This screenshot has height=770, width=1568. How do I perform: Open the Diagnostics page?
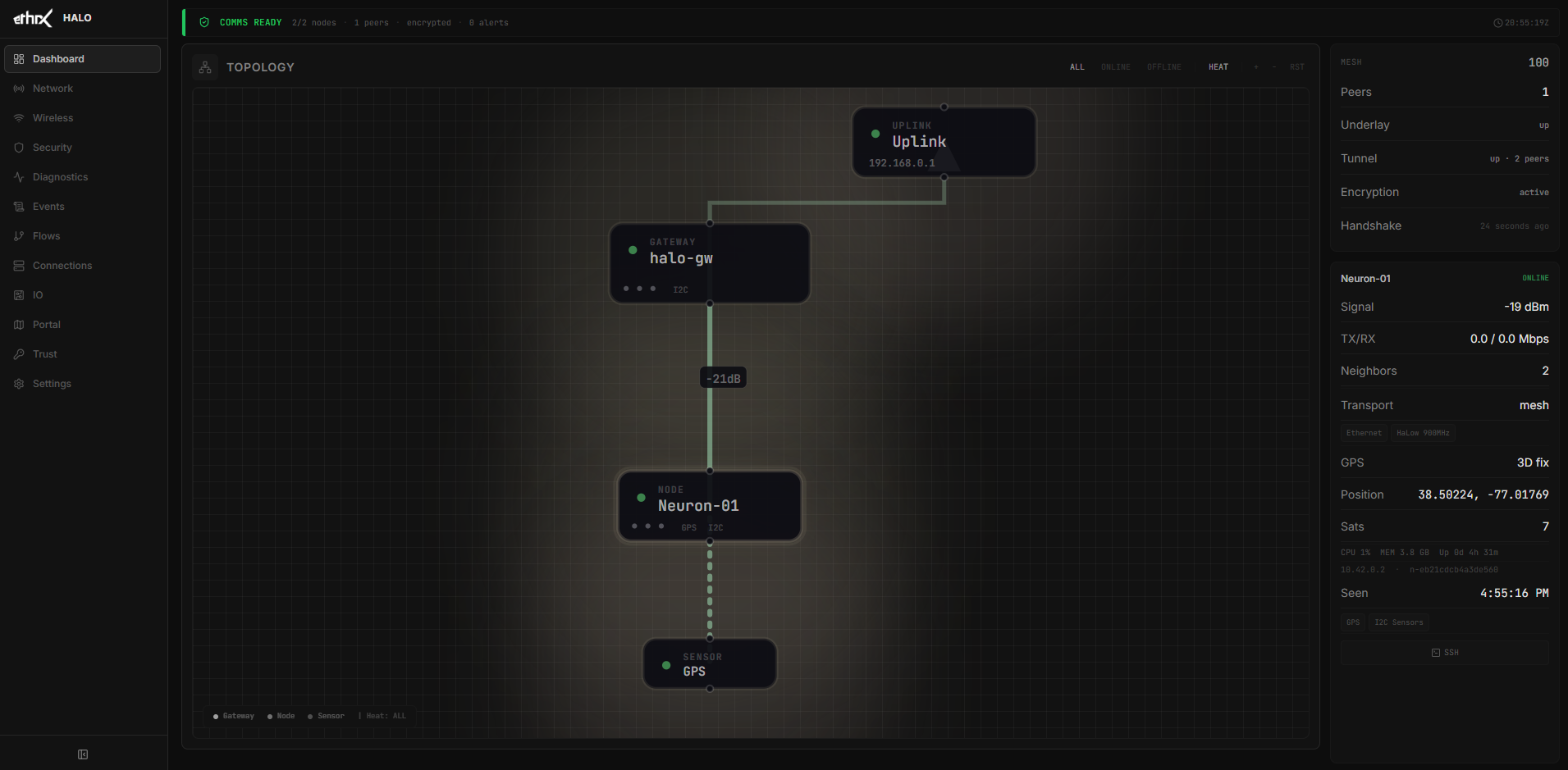pos(82,177)
